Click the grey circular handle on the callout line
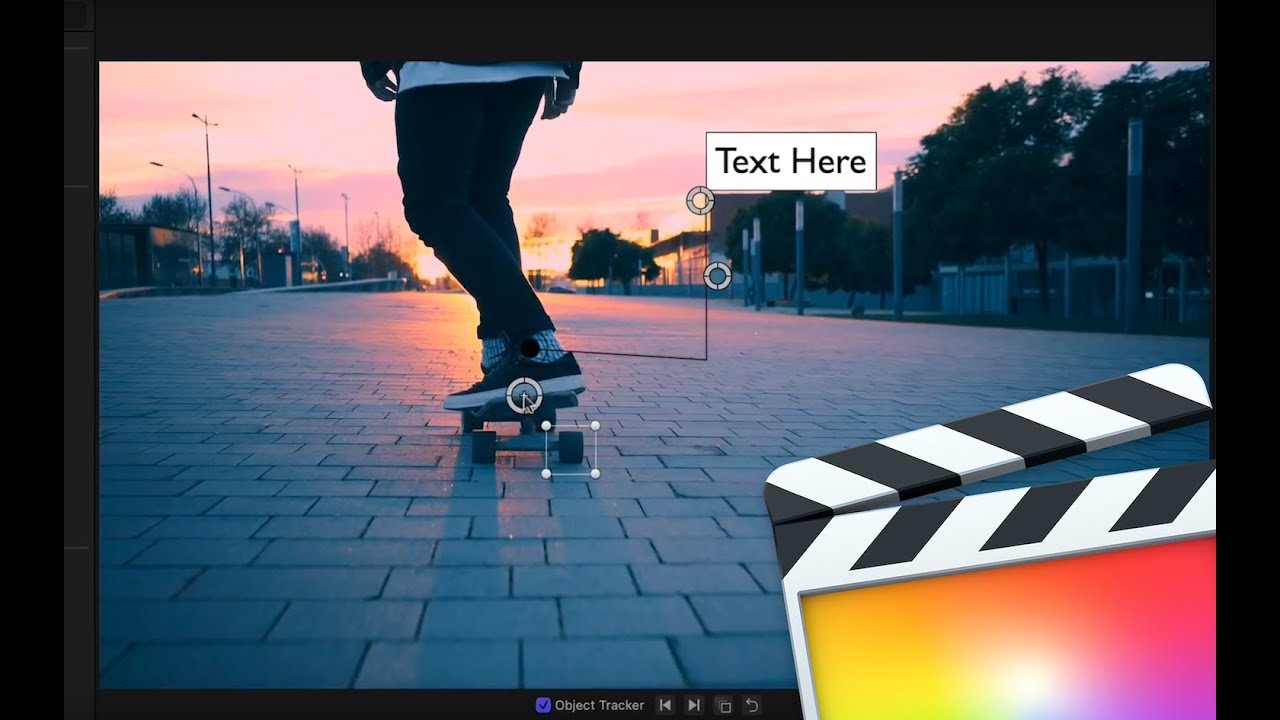Viewport: 1280px width, 720px height. (x=717, y=276)
